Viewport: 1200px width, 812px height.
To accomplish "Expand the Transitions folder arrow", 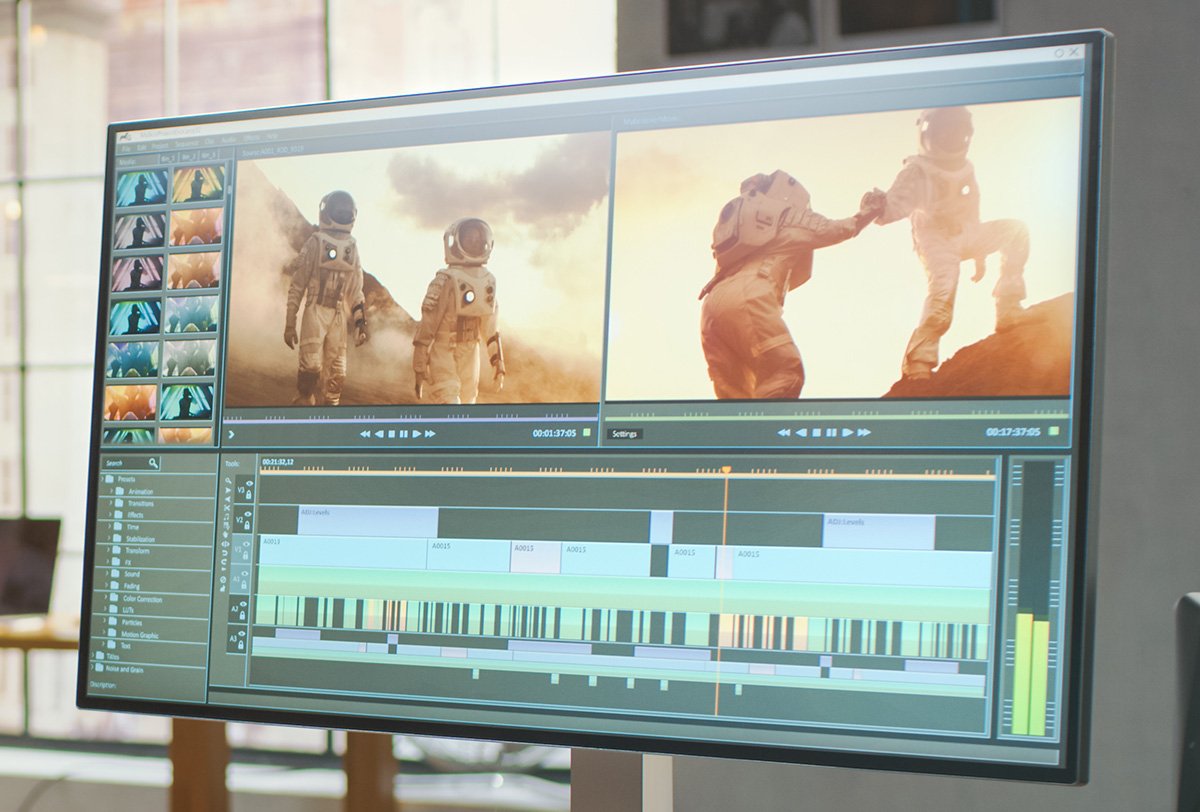I will pyautogui.click(x=111, y=504).
